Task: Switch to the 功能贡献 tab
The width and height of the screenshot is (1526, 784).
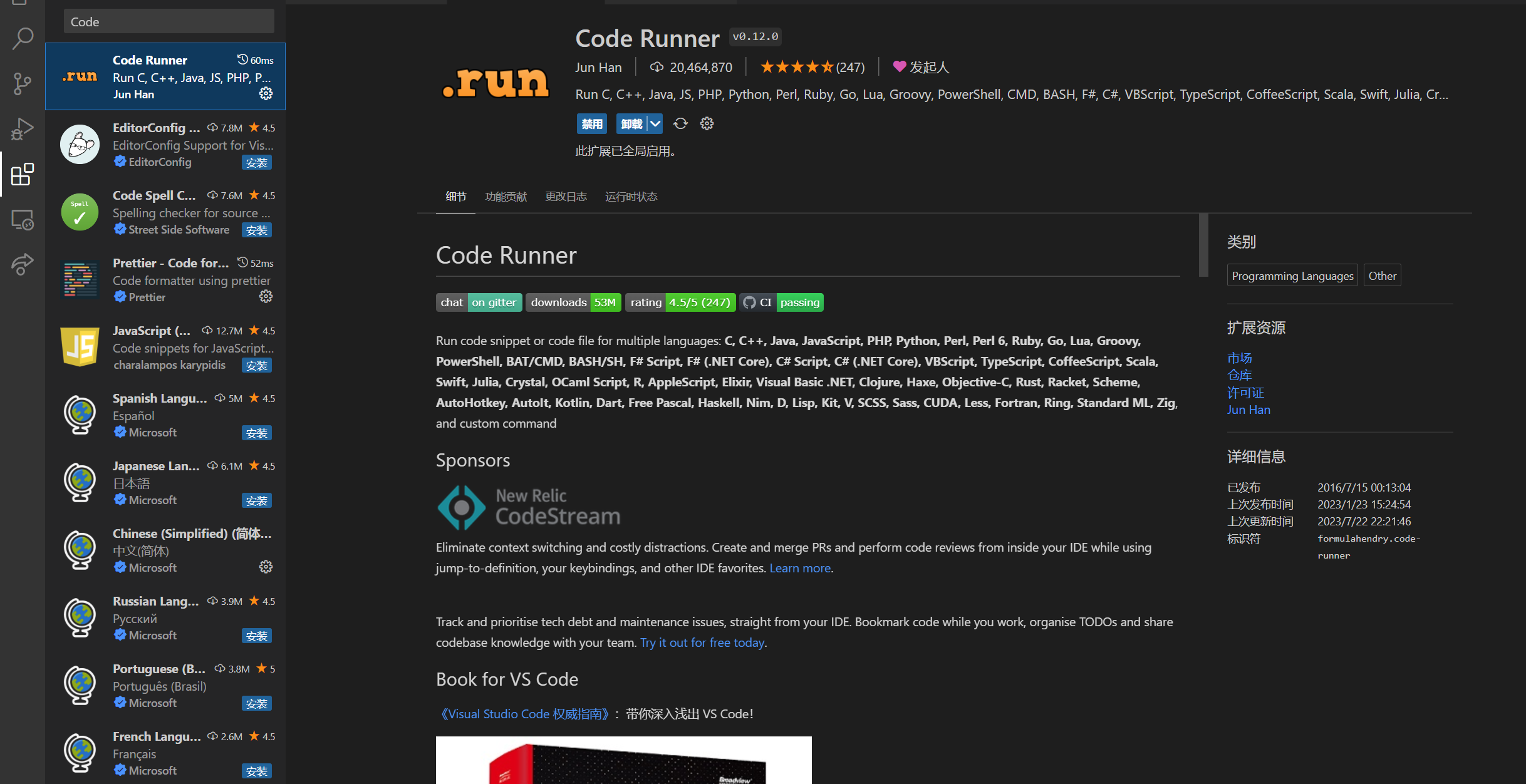Action: click(506, 196)
